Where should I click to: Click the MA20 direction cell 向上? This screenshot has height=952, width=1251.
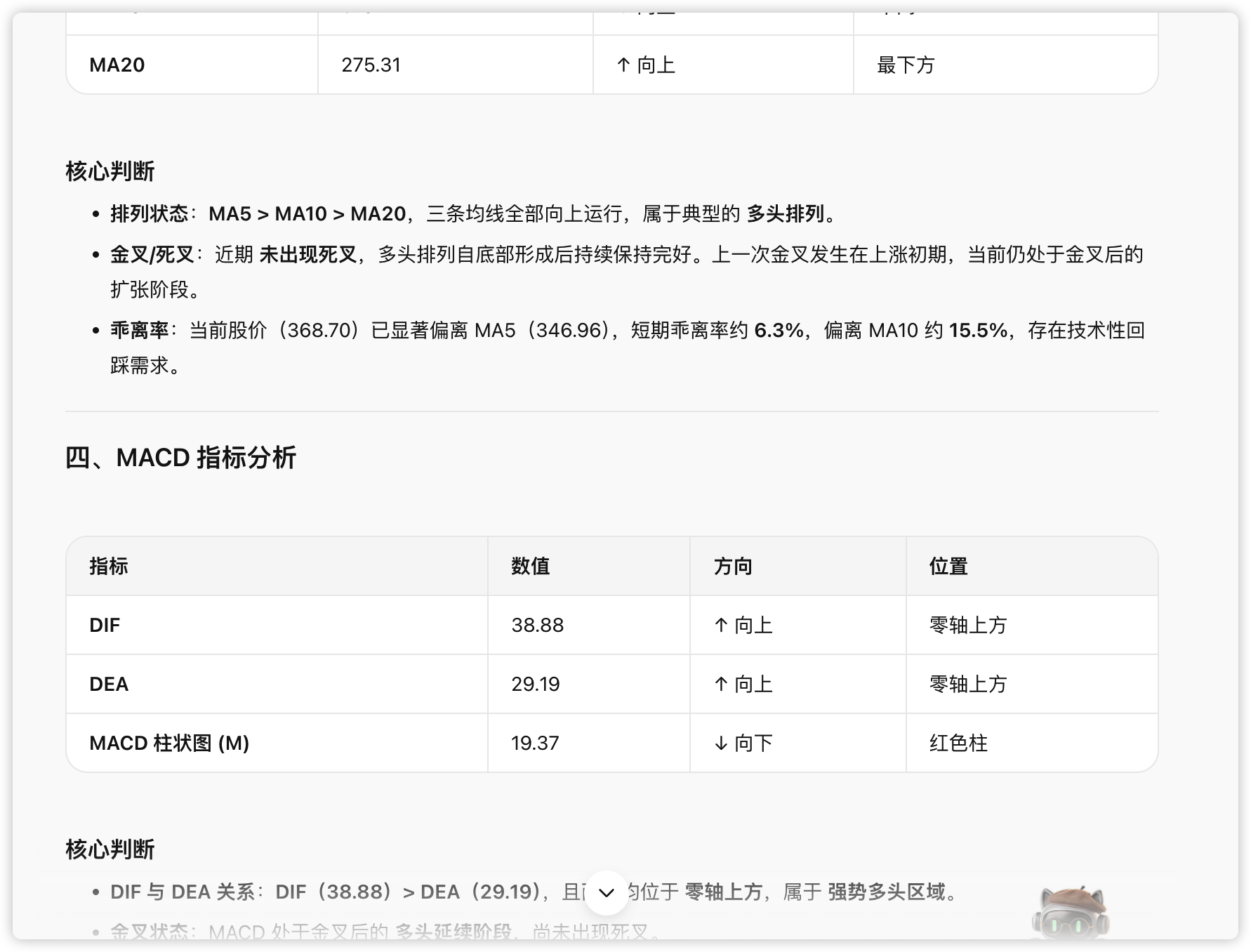646,65
